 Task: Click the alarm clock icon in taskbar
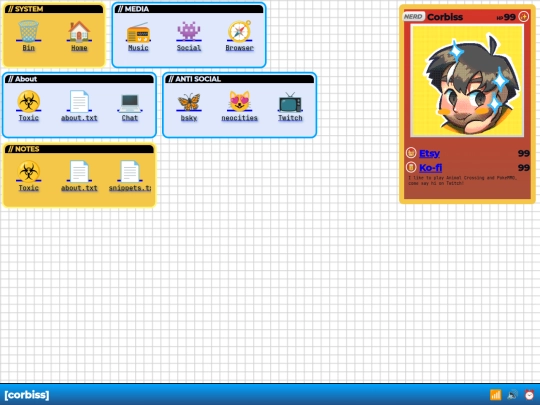click(x=529, y=395)
